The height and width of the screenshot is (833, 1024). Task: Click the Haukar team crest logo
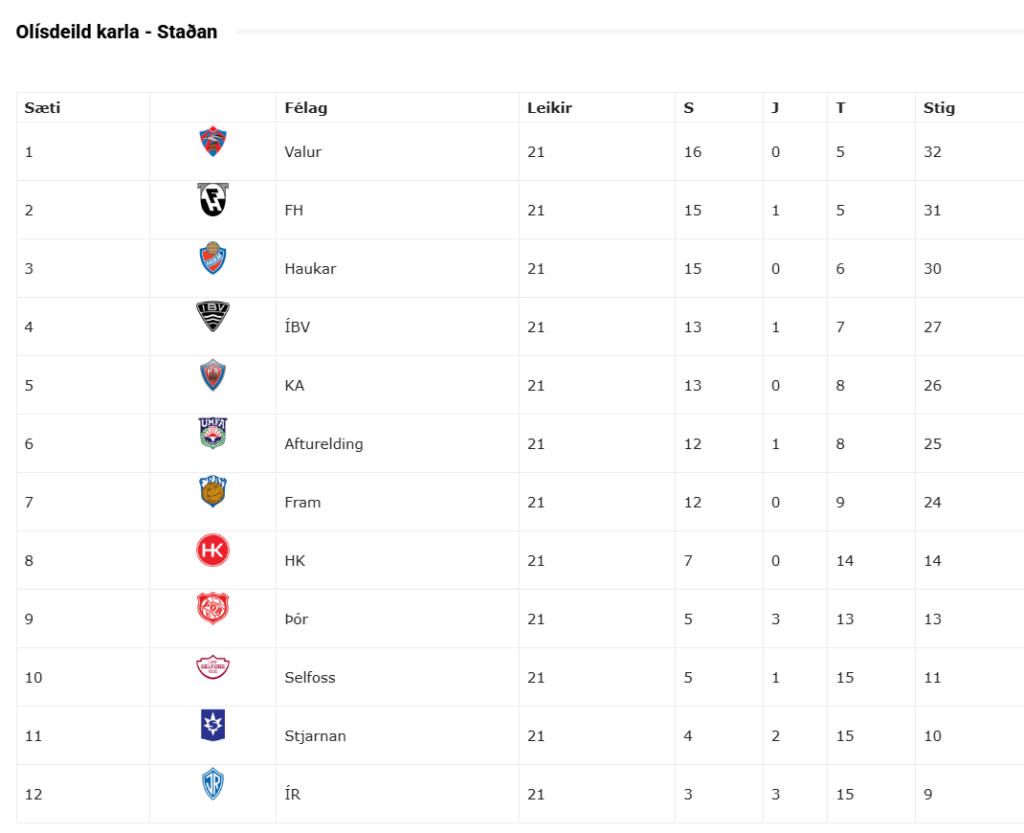(212, 259)
